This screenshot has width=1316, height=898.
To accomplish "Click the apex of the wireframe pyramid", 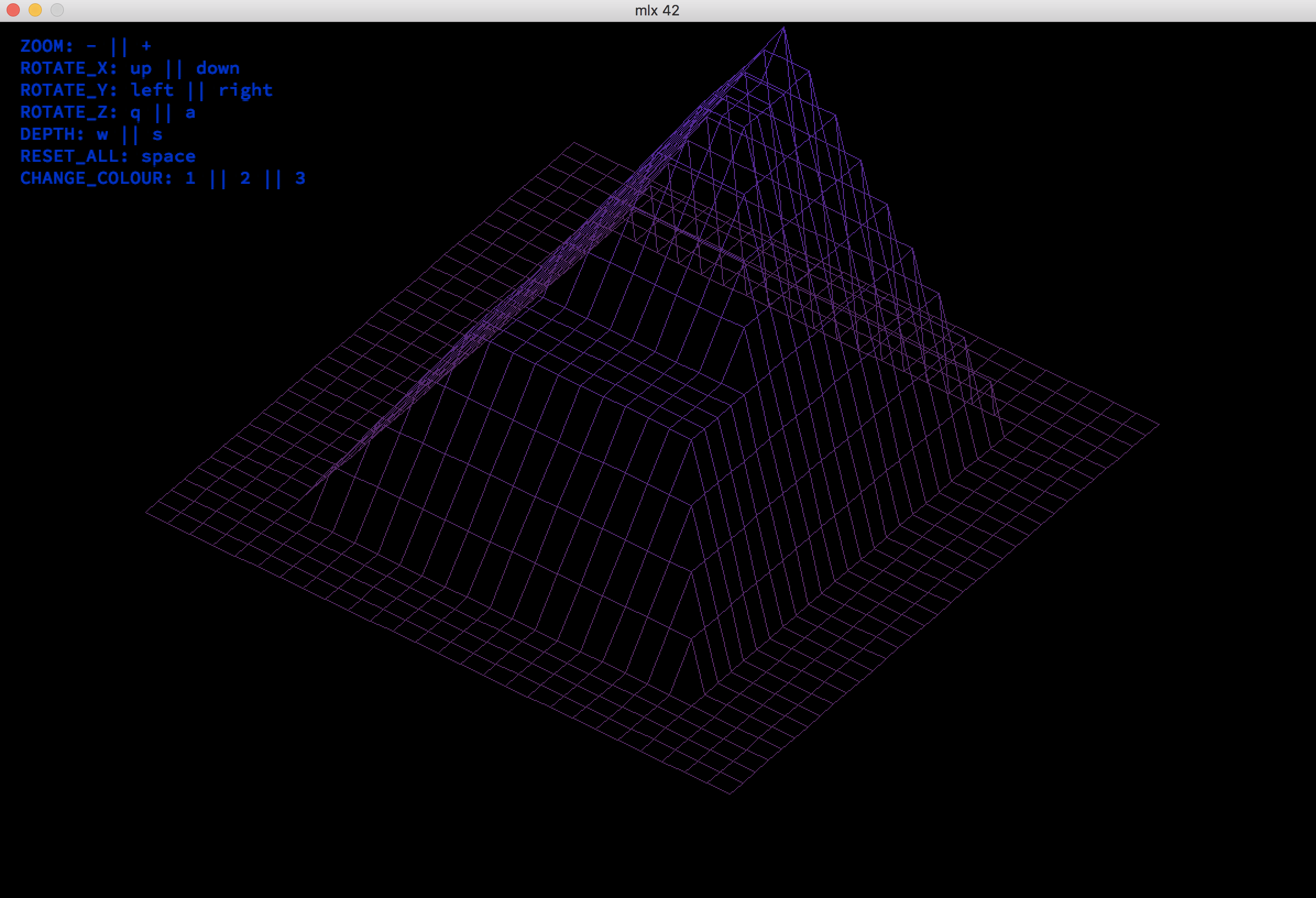I will (783, 28).
